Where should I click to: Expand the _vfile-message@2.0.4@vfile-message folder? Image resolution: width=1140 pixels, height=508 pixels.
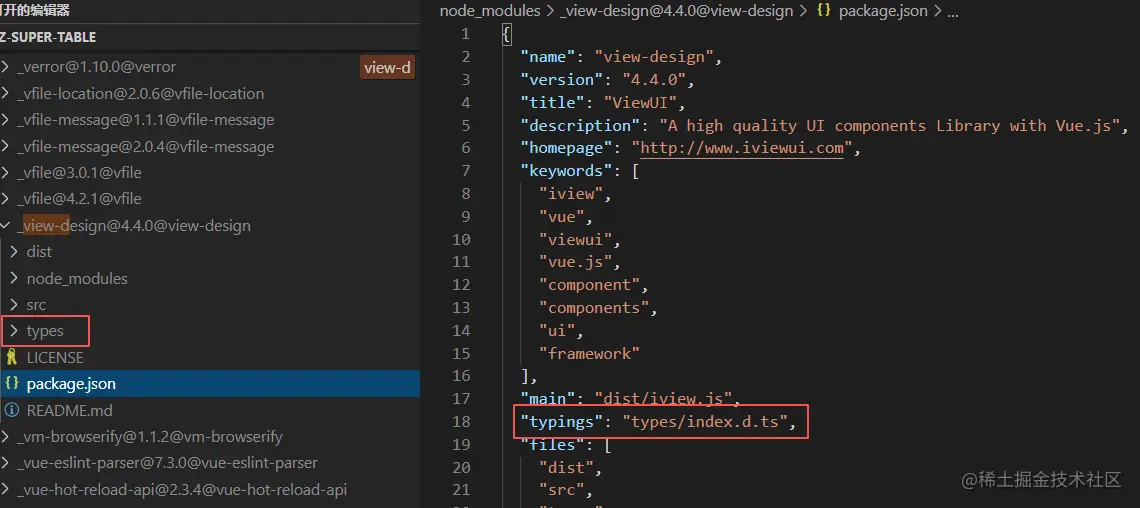coord(5,146)
